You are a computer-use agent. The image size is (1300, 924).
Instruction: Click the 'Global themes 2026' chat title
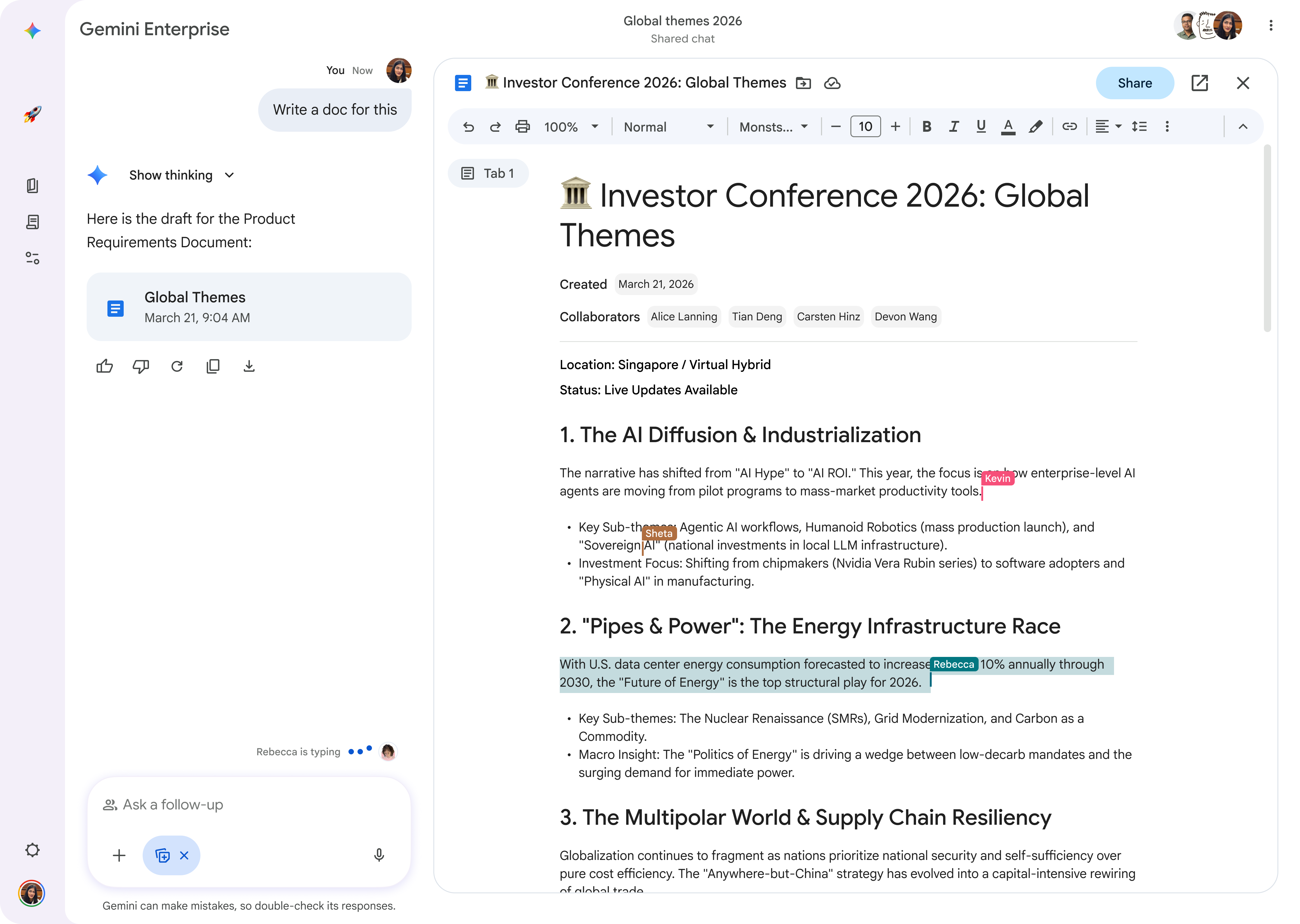pyautogui.click(x=682, y=21)
